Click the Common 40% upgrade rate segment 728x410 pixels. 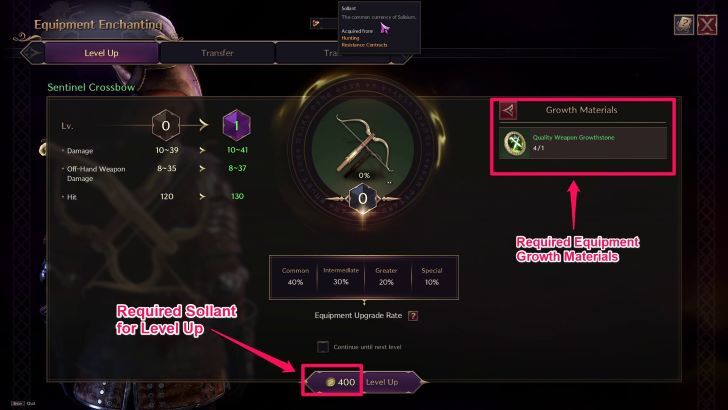(x=295, y=276)
